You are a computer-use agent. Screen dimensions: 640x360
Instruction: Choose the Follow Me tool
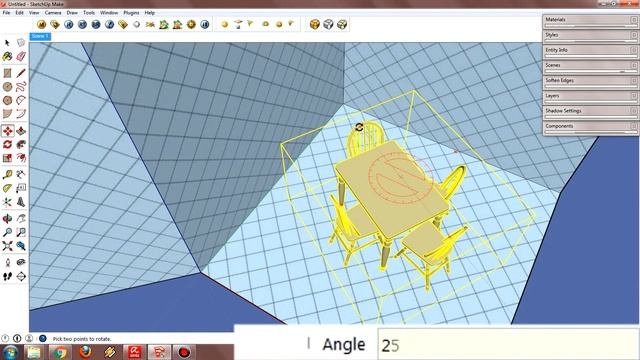point(21,144)
